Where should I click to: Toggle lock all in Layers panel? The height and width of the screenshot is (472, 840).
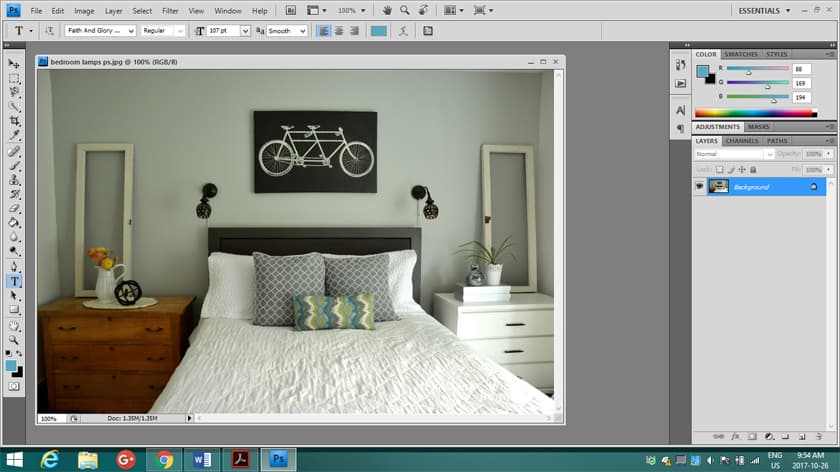pos(753,170)
